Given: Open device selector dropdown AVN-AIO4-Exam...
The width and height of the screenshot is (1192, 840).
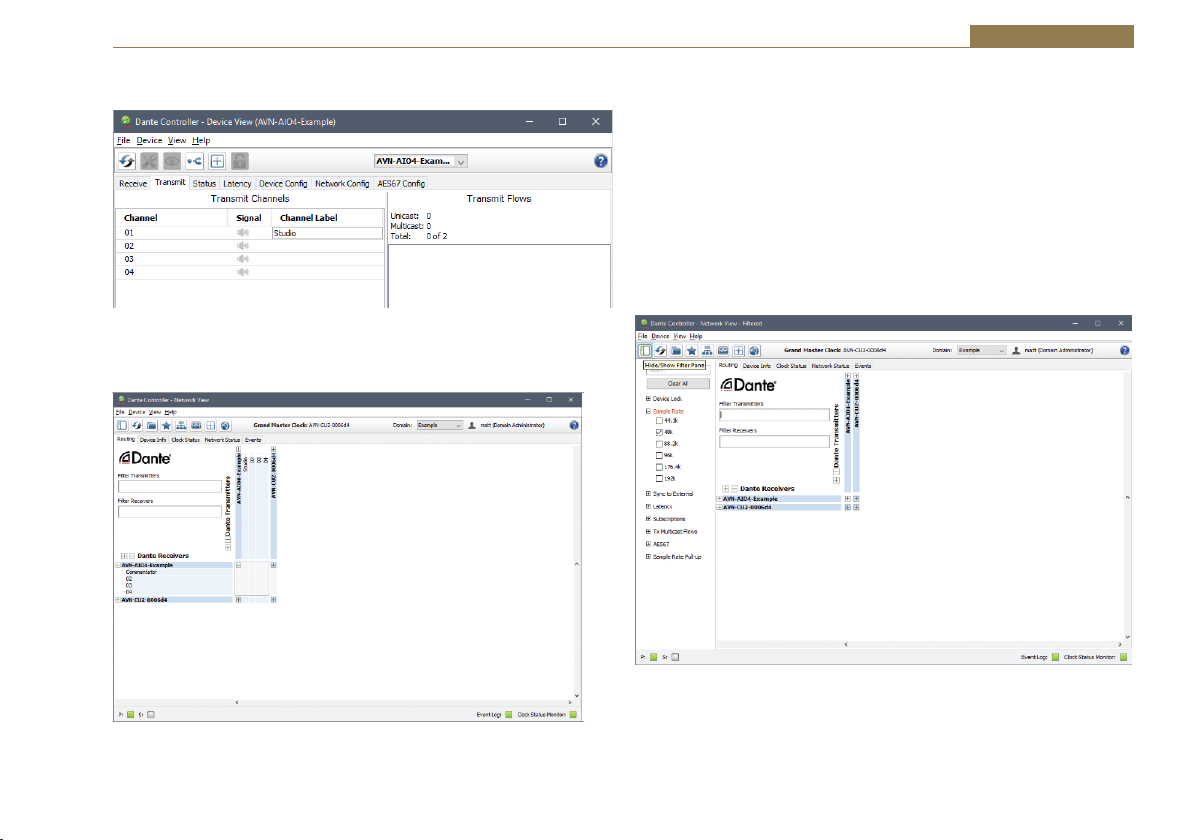Looking at the screenshot, I should (420, 161).
